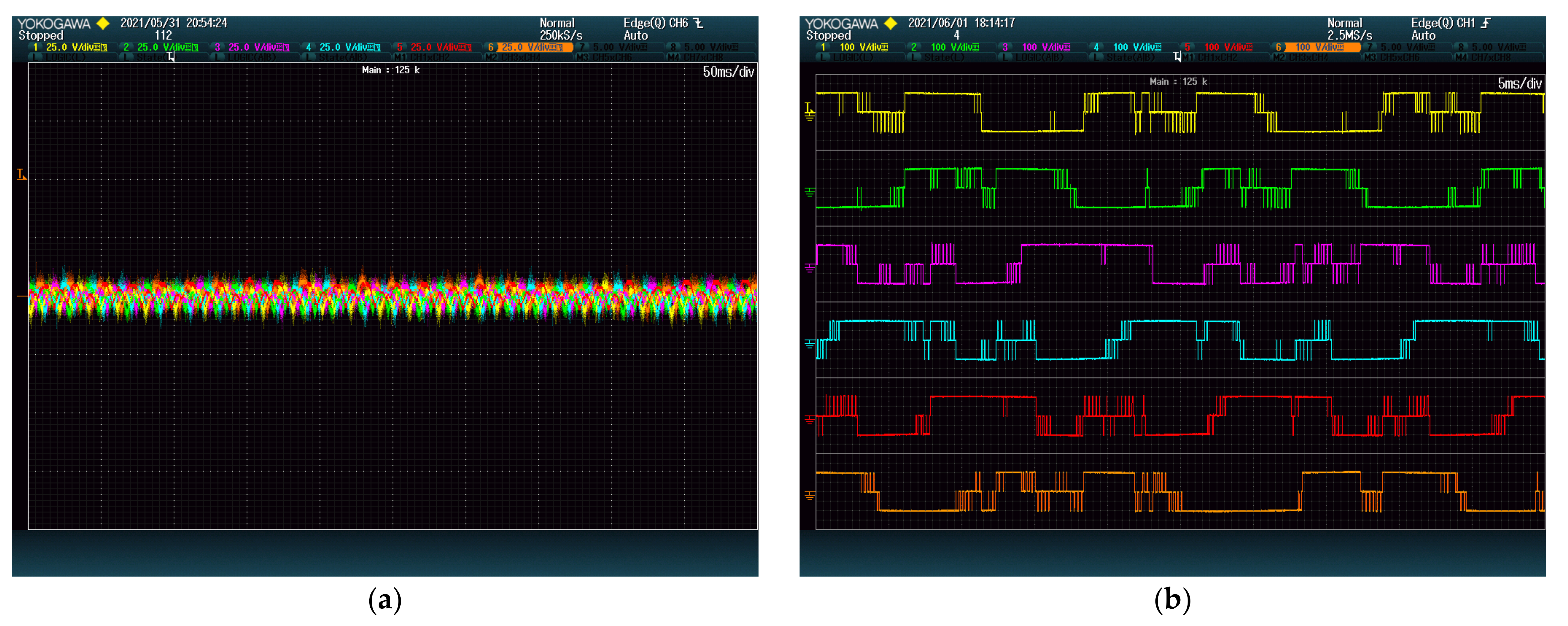Click red CH5 ground marker in right scope
The image size is (1568, 626).
tap(809, 420)
